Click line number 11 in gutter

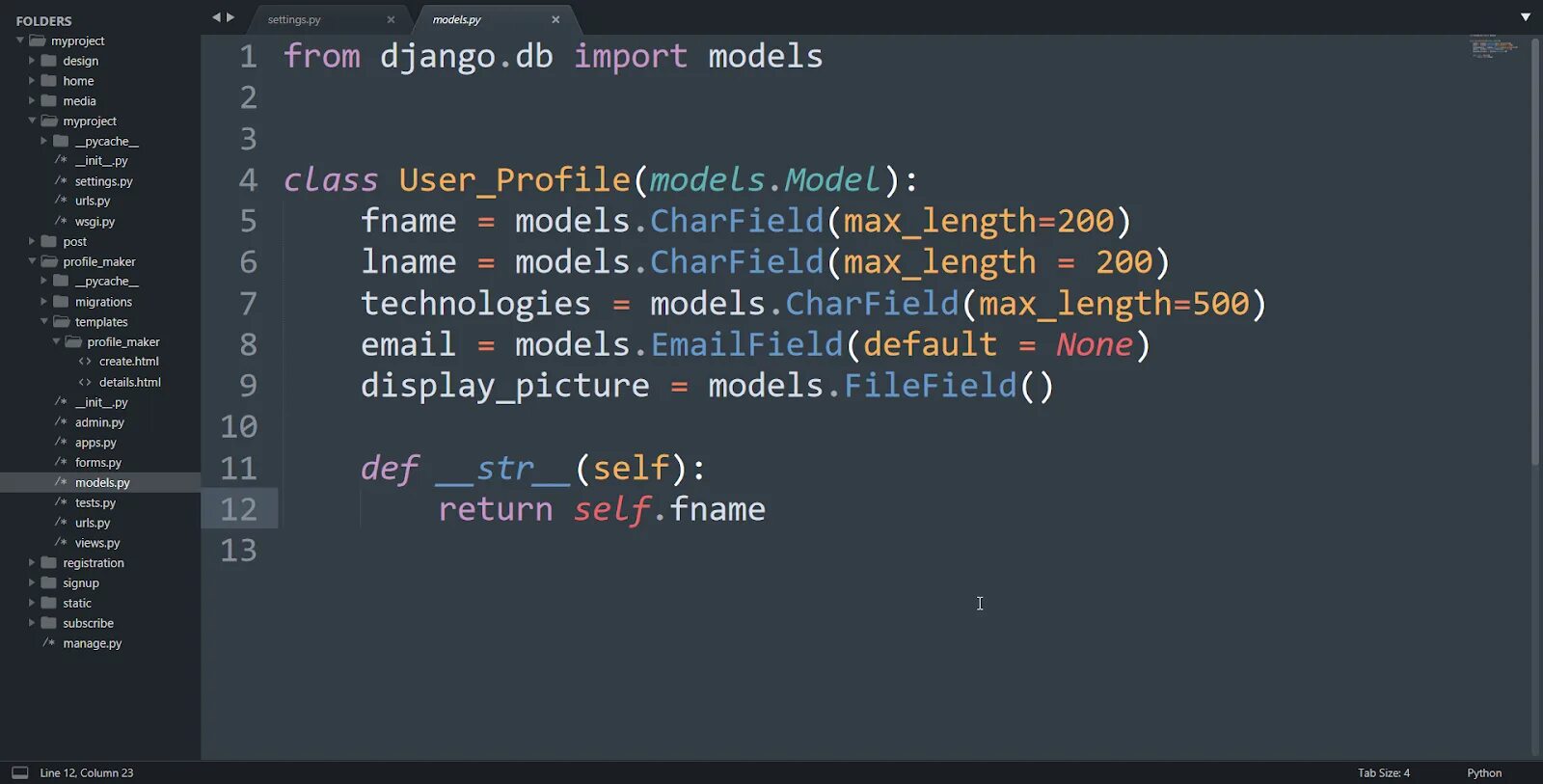(x=238, y=469)
